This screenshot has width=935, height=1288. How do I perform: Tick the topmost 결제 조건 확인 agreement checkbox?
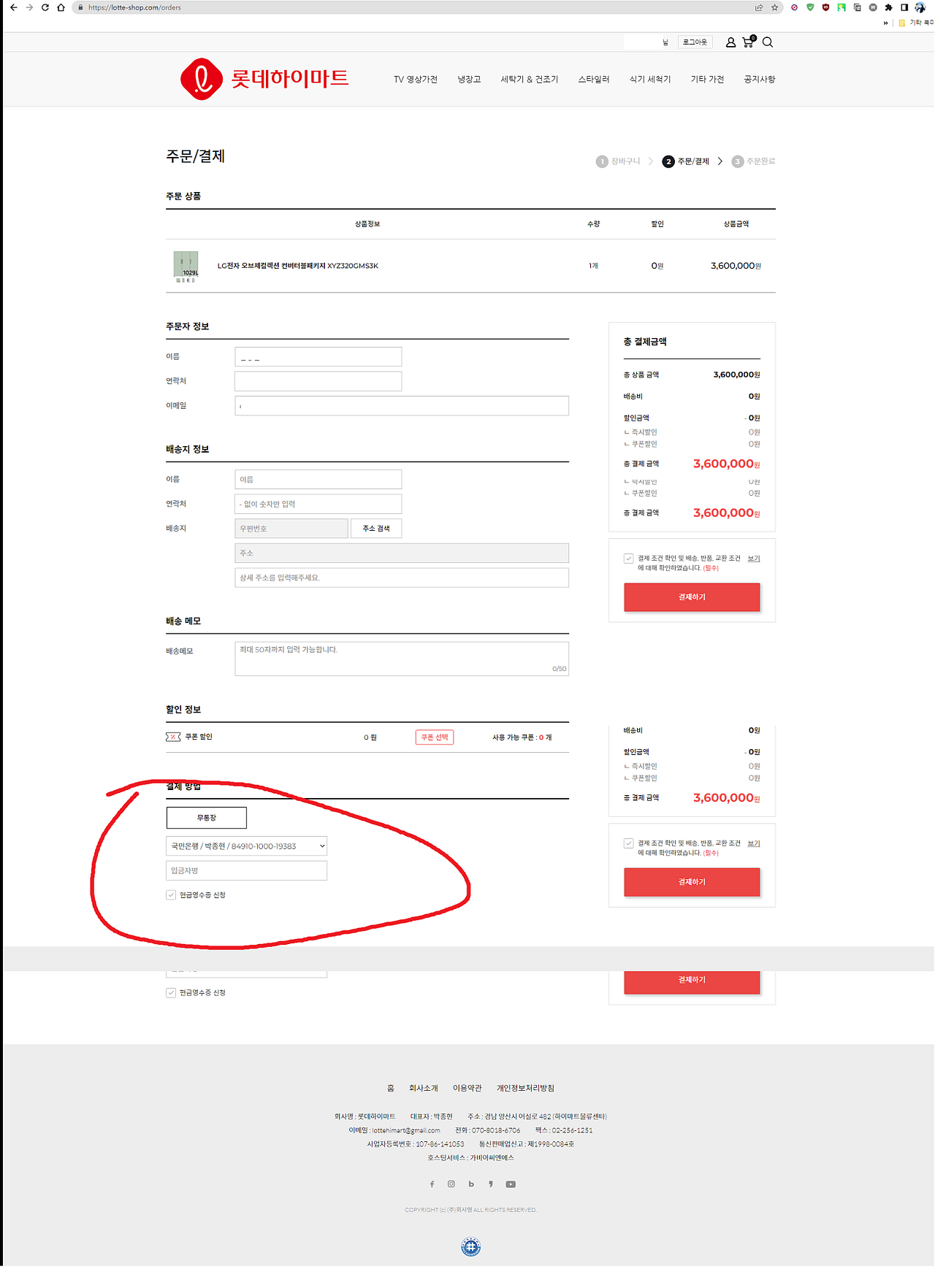point(628,559)
